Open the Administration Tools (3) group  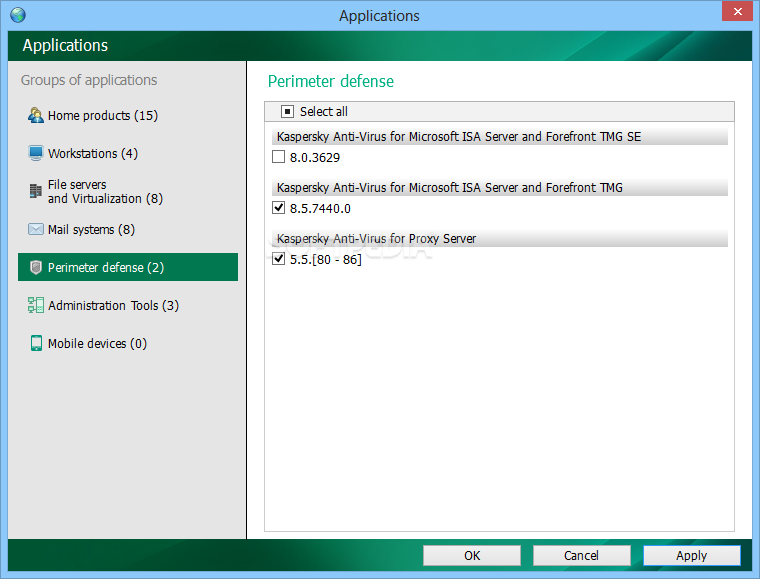pyautogui.click(x=128, y=305)
